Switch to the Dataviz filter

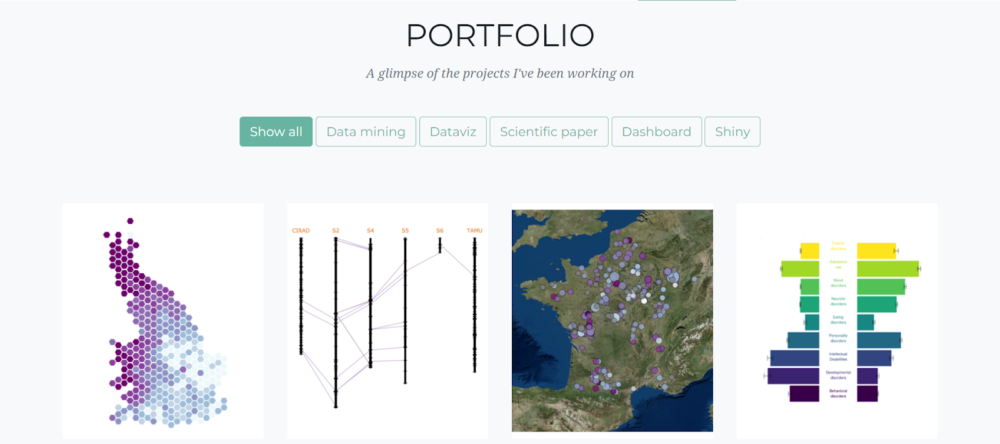[453, 132]
